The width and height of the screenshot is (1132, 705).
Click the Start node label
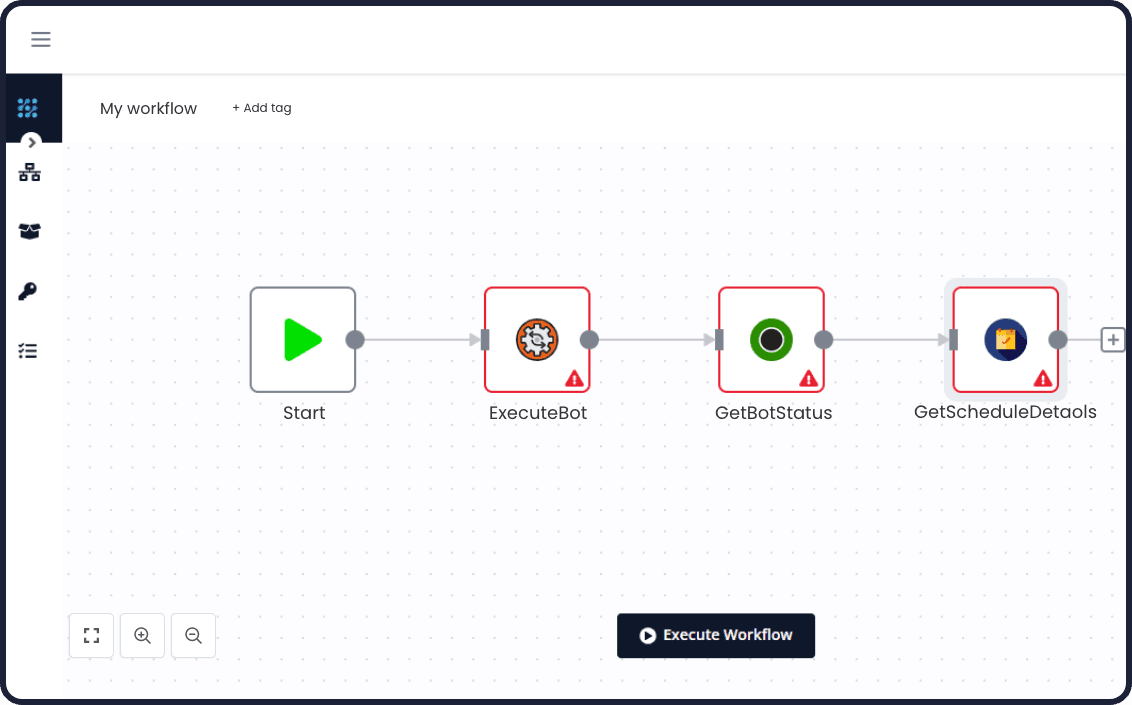tap(304, 413)
